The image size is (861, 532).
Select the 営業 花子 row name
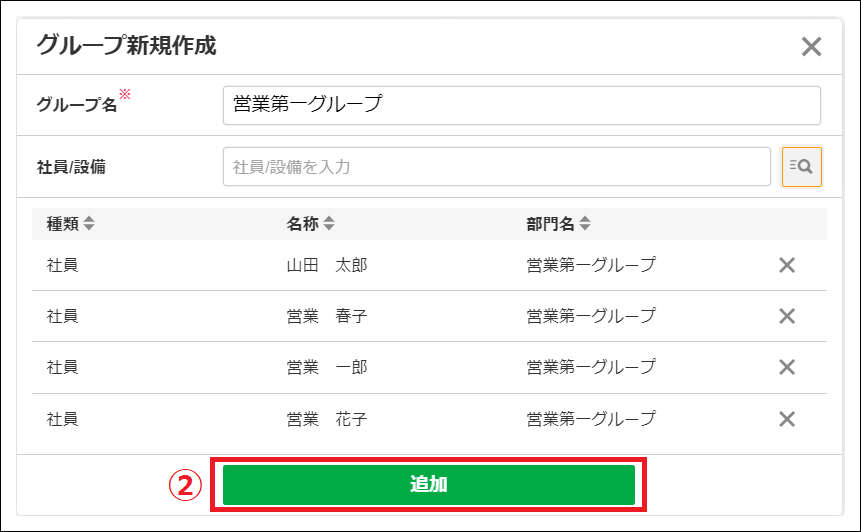(327, 419)
